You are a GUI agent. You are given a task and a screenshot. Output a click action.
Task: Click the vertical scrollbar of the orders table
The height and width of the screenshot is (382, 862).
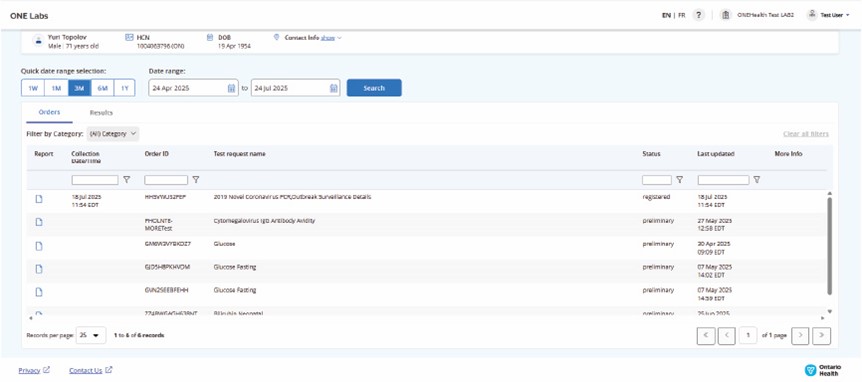tap(830, 246)
